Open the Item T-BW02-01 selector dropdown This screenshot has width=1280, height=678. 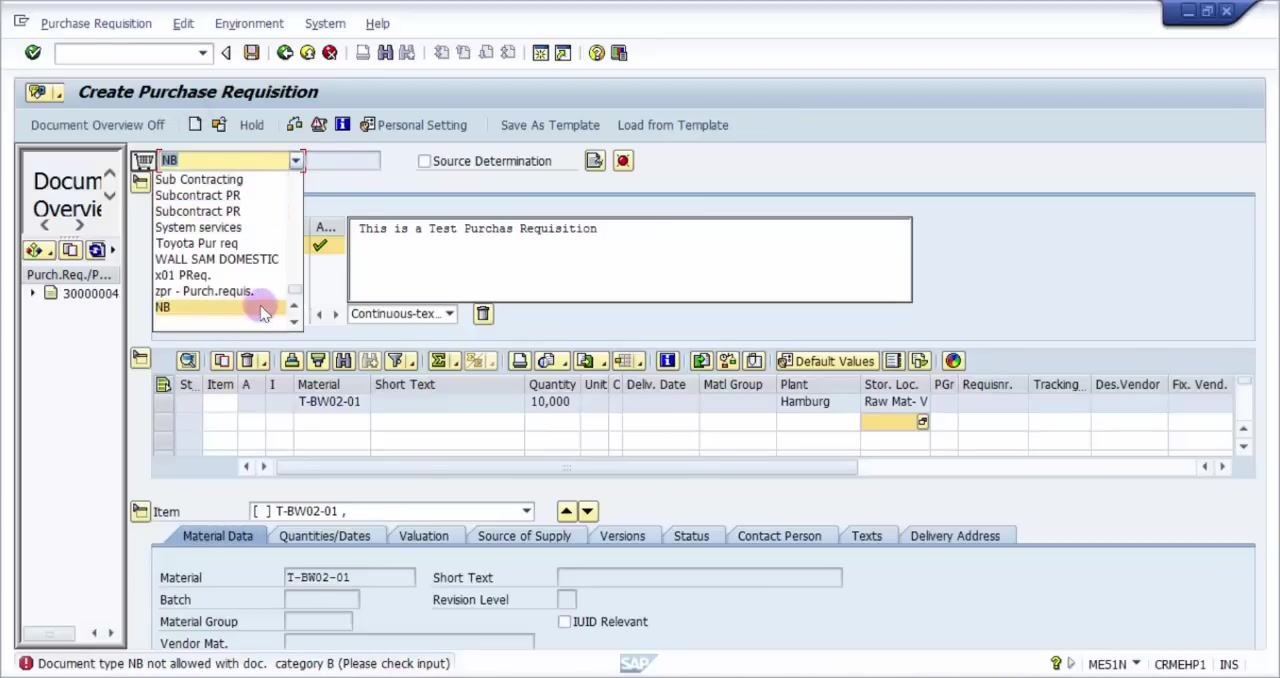pos(527,512)
